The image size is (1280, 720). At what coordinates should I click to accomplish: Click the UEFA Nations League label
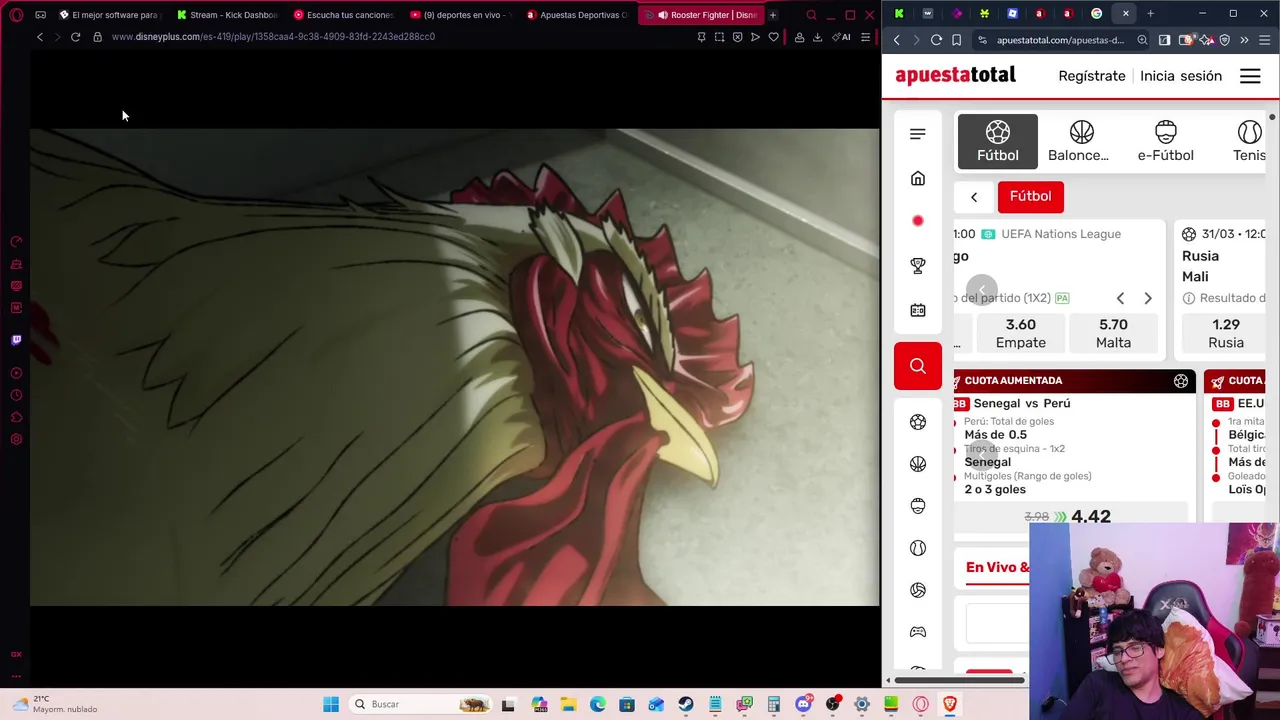pos(1061,234)
